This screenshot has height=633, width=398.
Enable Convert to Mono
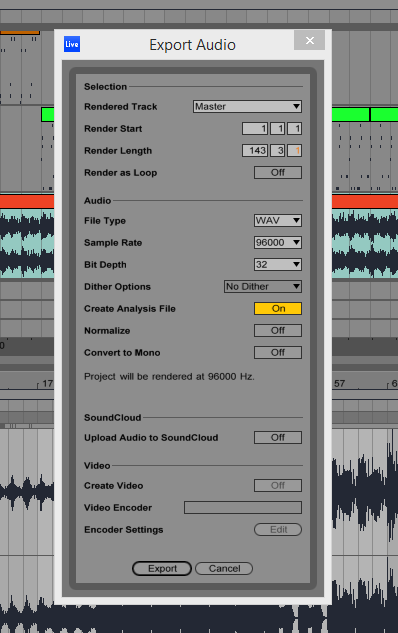[278, 352]
